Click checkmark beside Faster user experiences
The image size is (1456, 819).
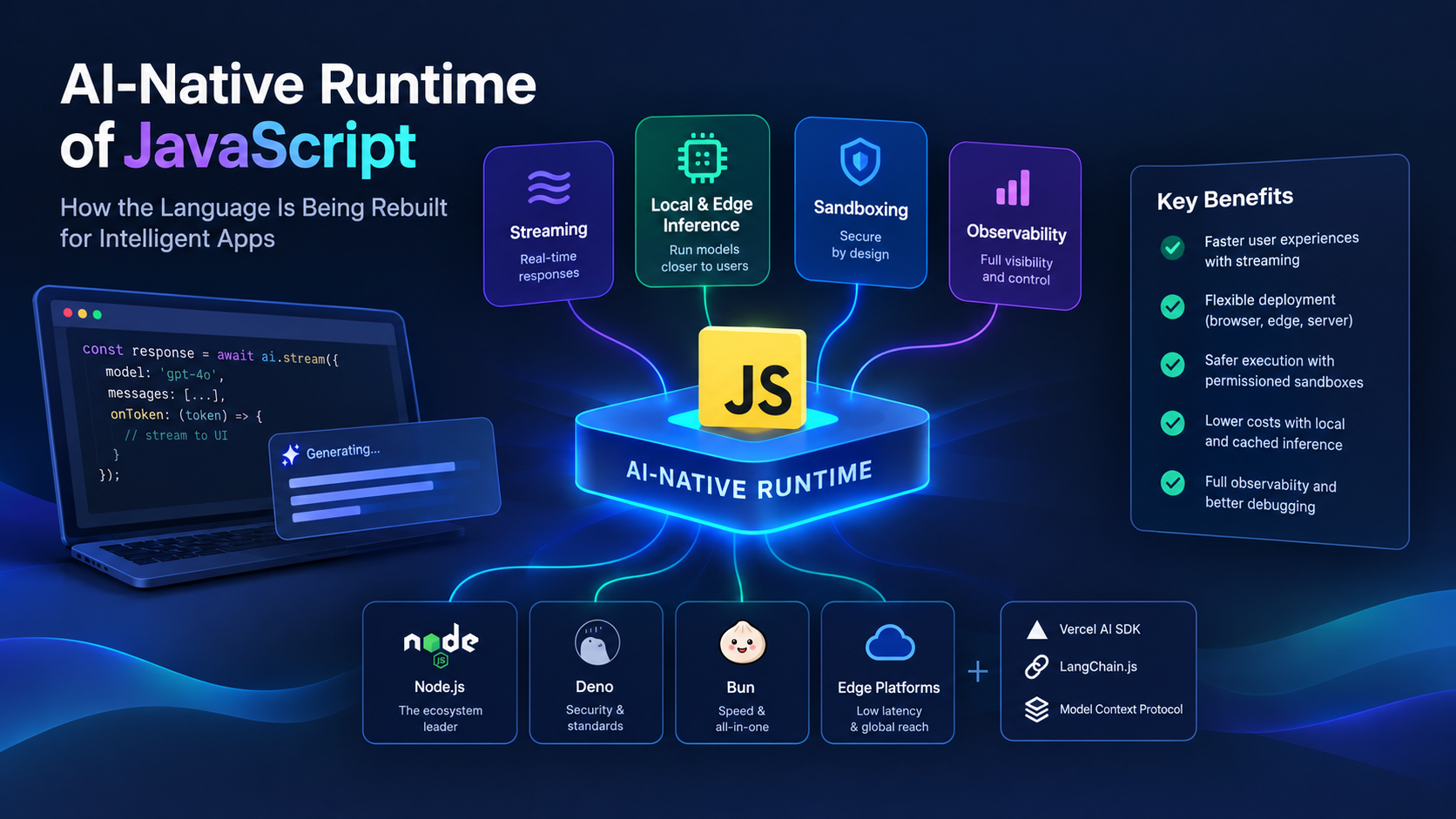click(x=1173, y=248)
